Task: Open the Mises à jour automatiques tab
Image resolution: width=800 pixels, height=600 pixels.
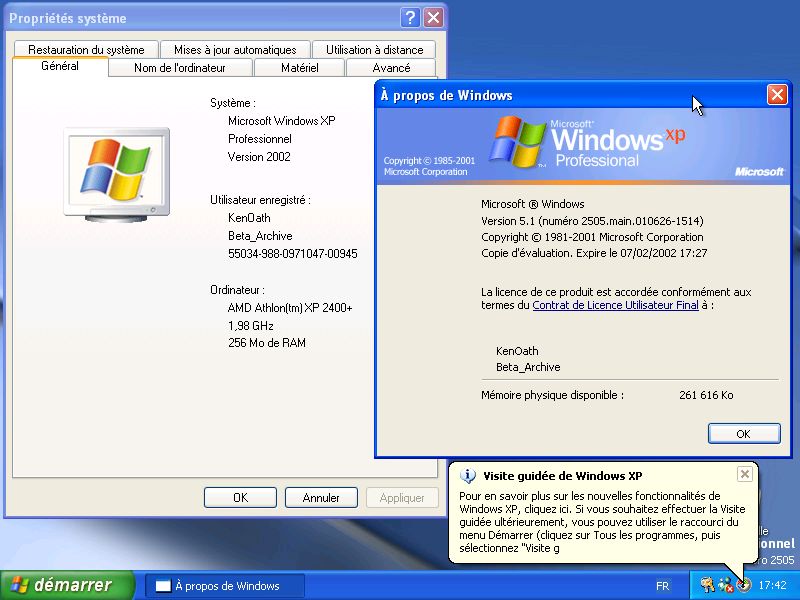Action: 235,49
